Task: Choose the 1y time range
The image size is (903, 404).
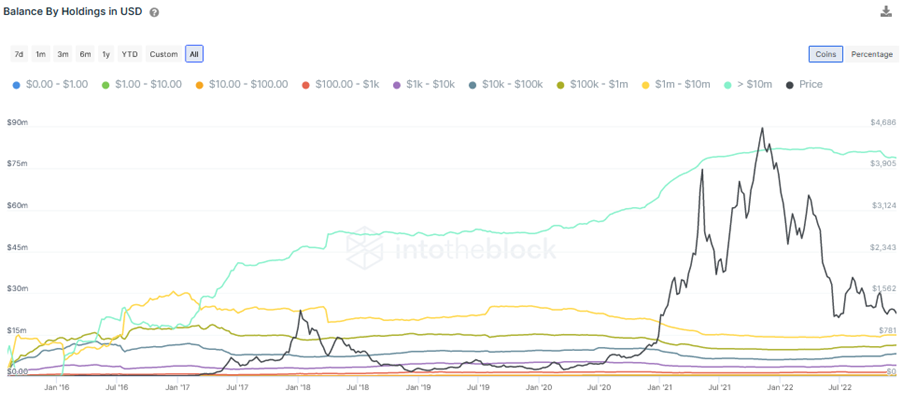Action: click(106, 54)
